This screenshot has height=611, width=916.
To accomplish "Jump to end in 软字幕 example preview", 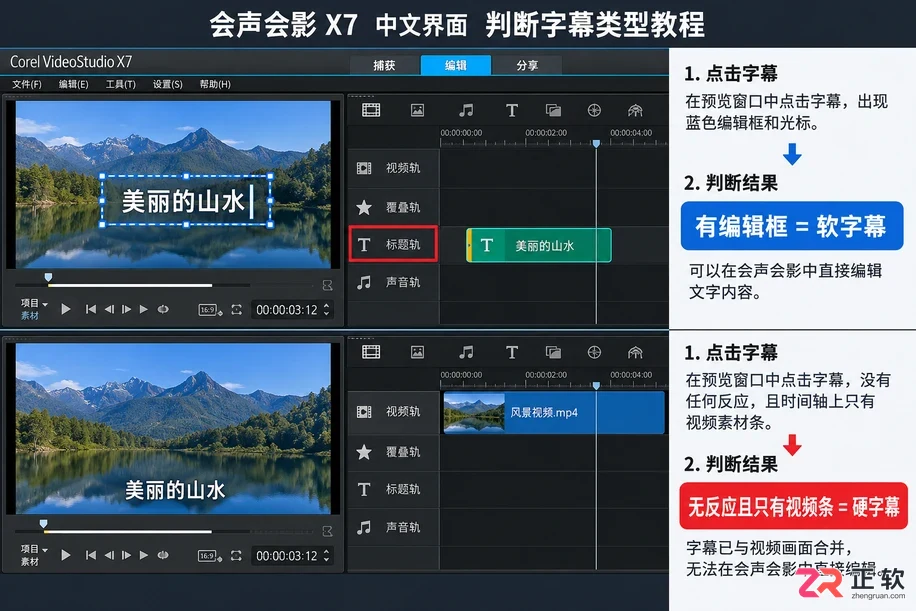I will click(x=144, y=309).
